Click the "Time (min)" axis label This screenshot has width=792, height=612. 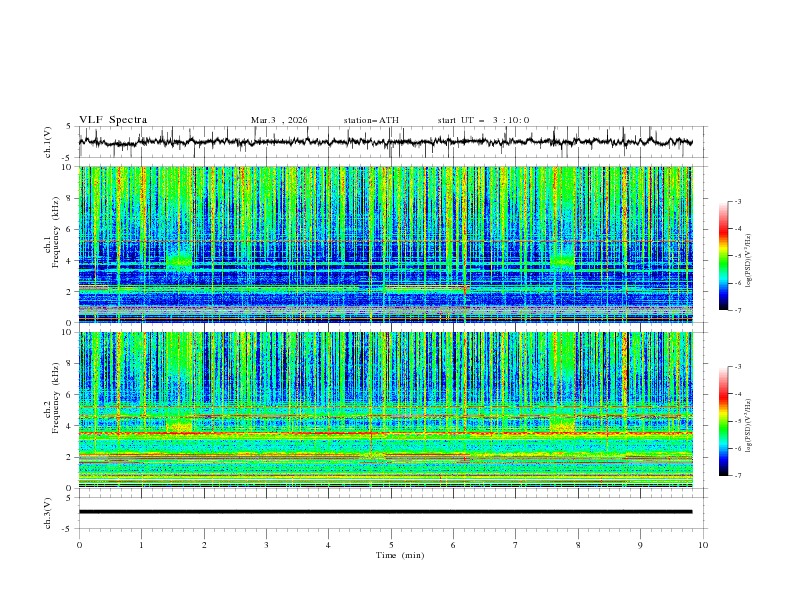pos(400,555)
